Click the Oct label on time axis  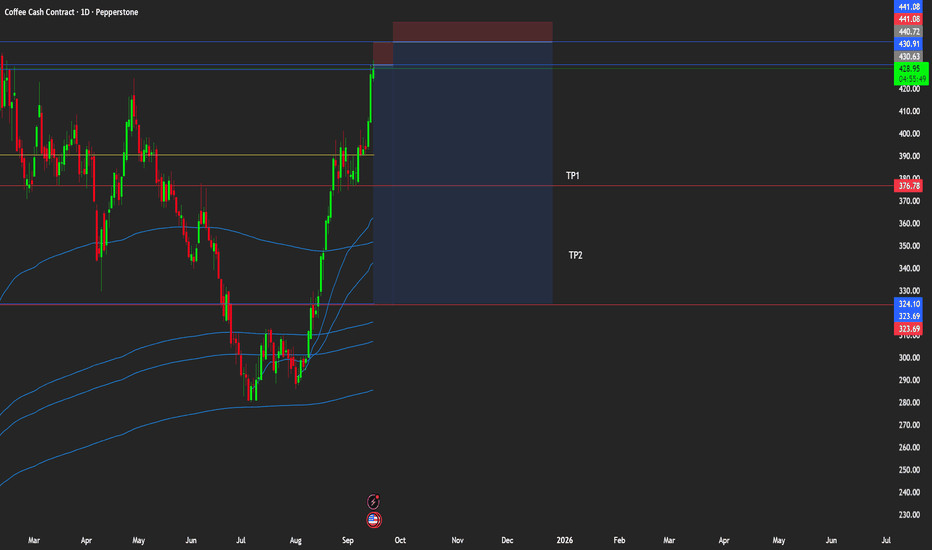400,540
